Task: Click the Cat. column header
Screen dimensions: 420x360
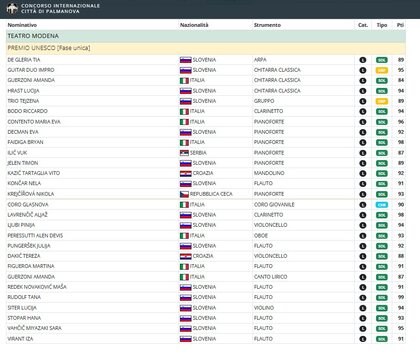Action: 363,25
